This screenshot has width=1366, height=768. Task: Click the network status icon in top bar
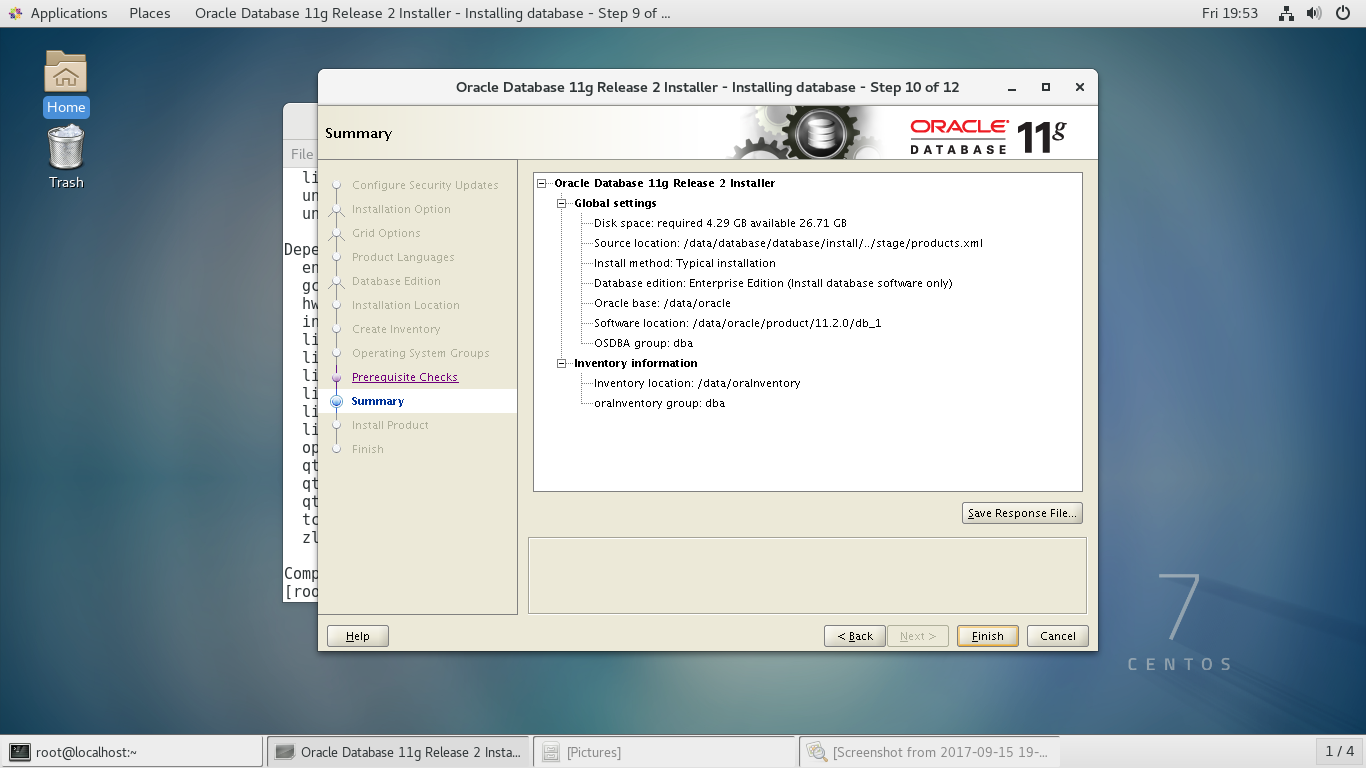coord(1286,13)
